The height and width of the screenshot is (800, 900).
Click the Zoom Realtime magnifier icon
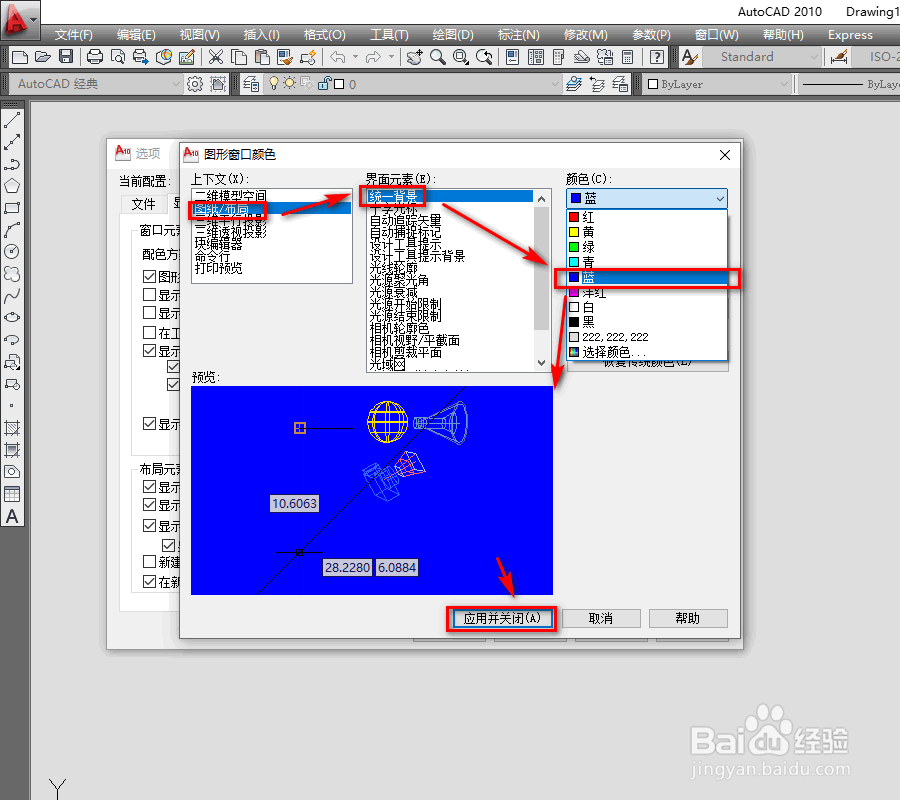click(x=437, y=57)
